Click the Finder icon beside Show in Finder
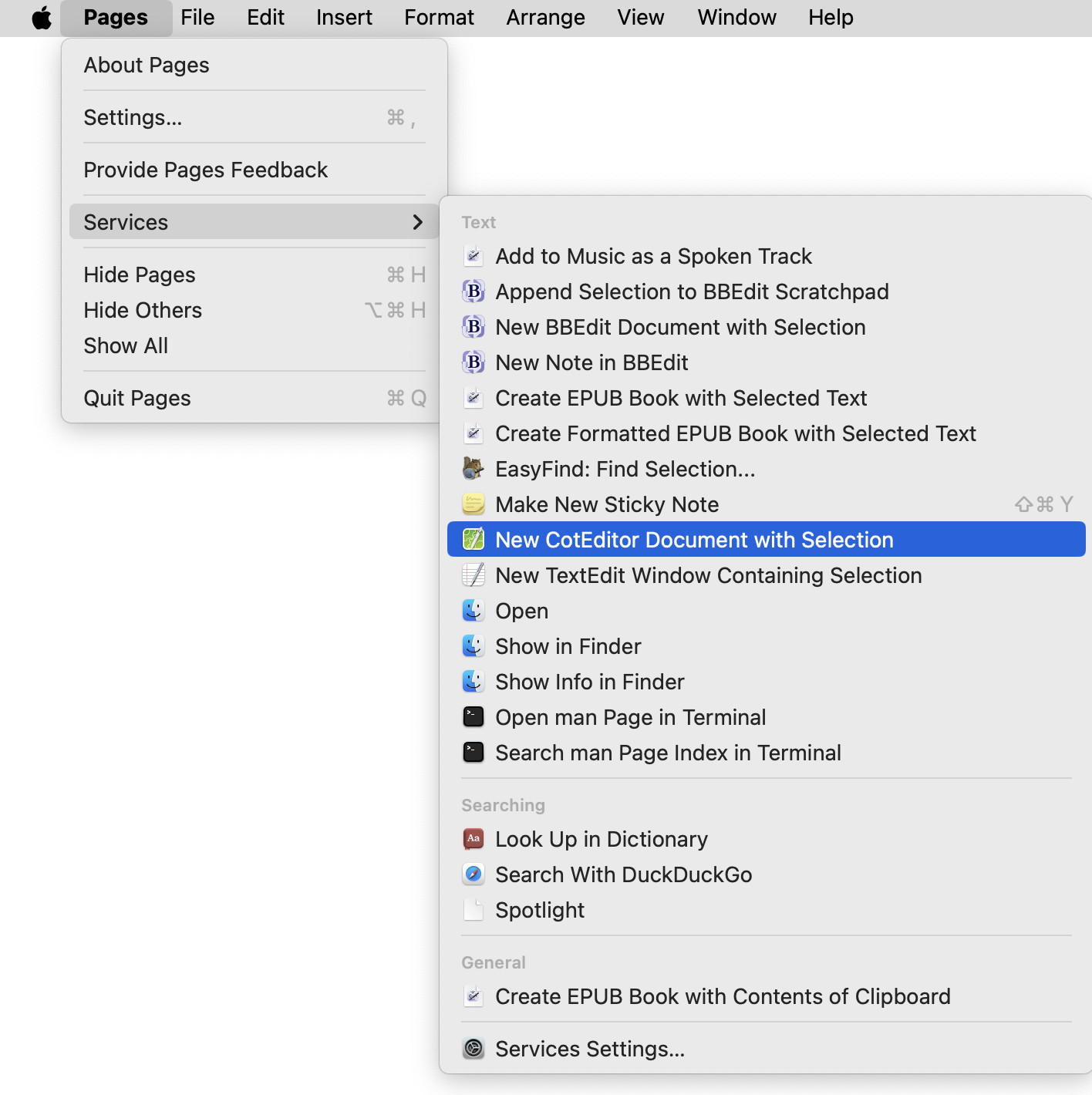The height and width of the screenshot is (1095, 1092). point(474,646)
